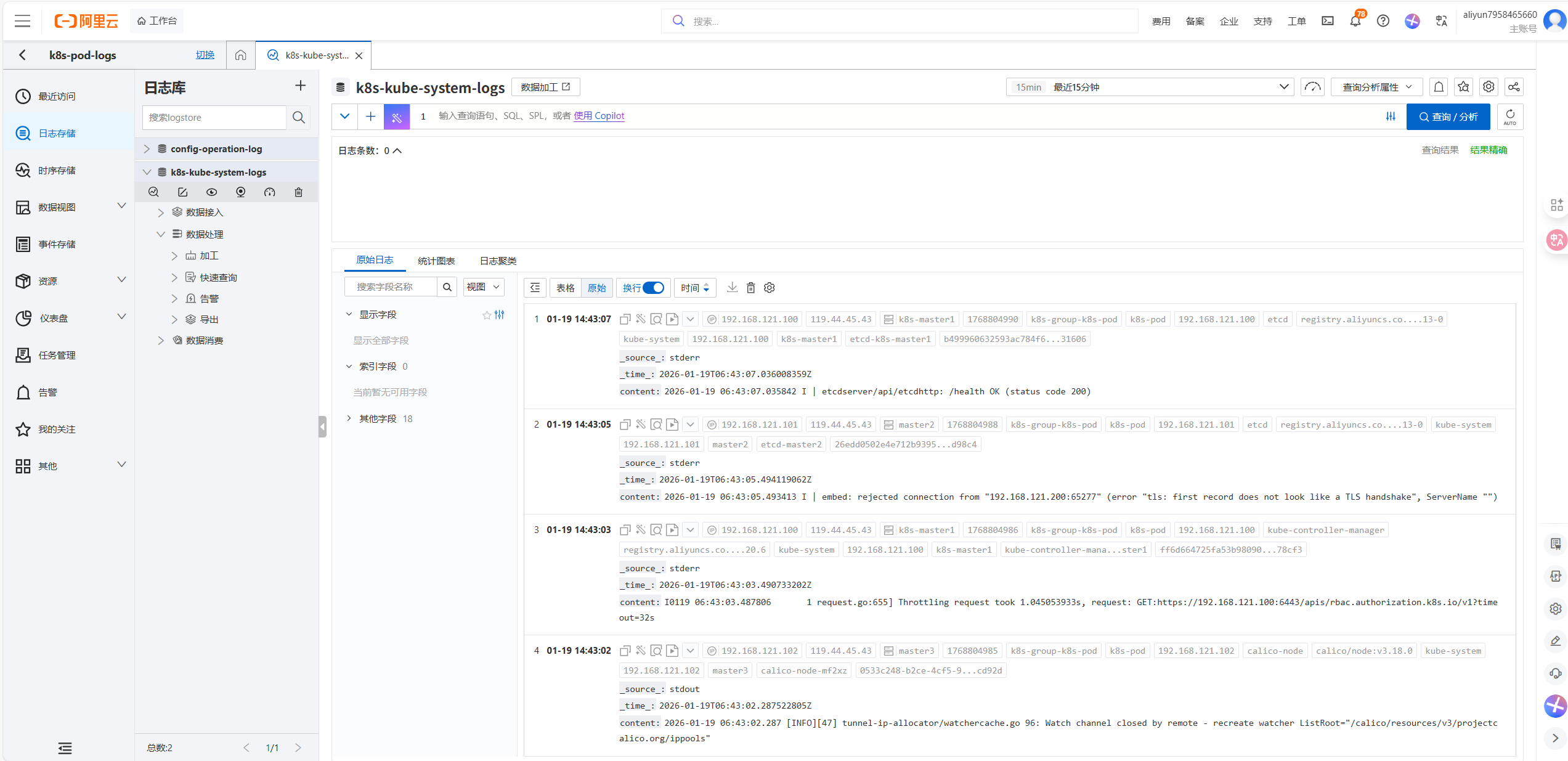1568x761 pixels.
Task: Click the star favorite icon in toolbar
Action: [x=1463, y=87]
